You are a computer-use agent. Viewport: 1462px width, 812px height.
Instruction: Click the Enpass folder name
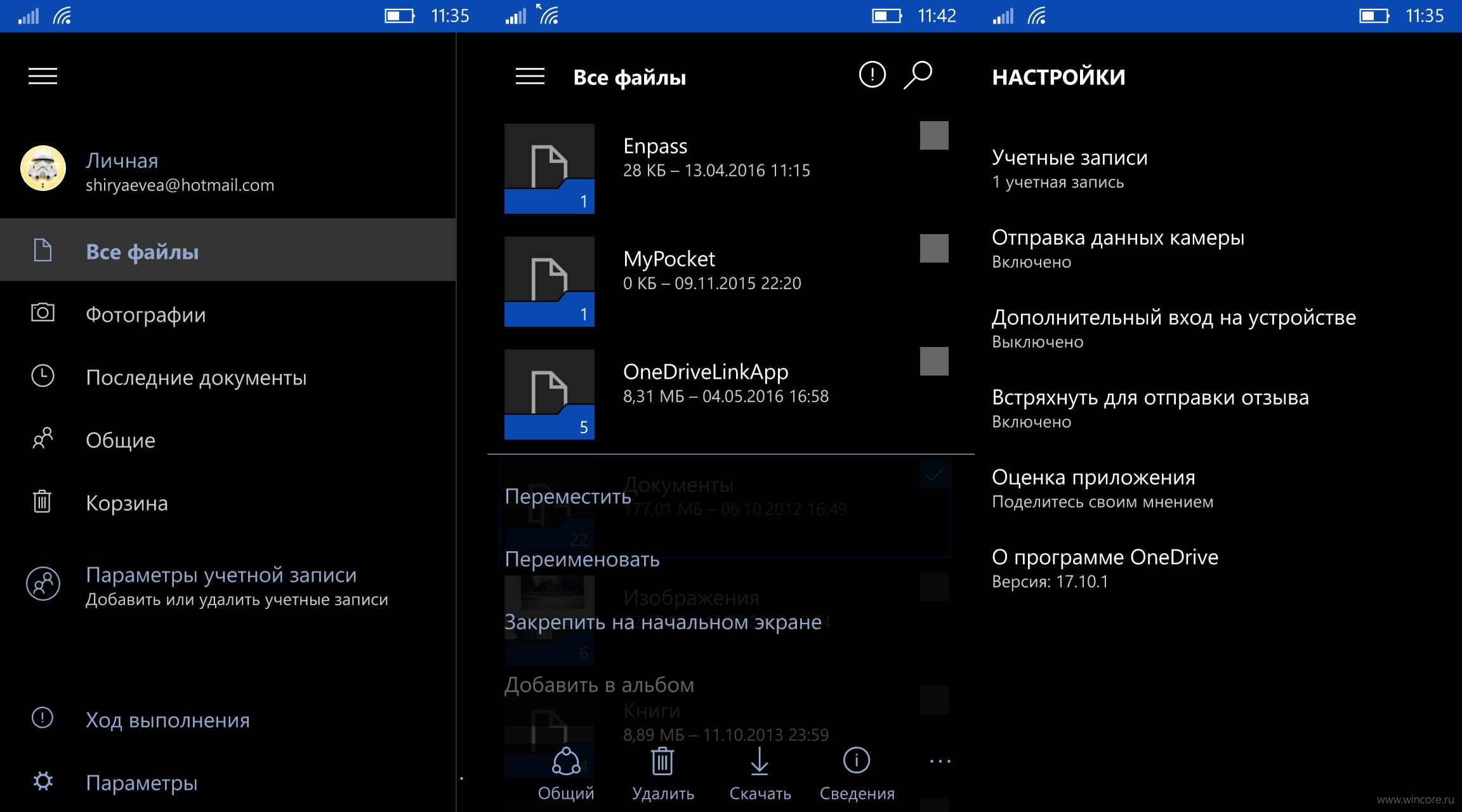tap(655, 146)
